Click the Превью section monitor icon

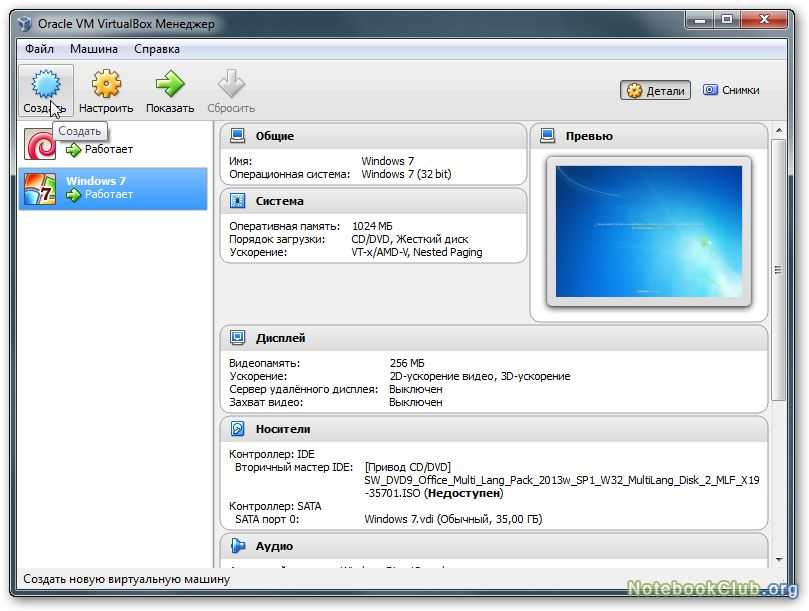point(547,136)
